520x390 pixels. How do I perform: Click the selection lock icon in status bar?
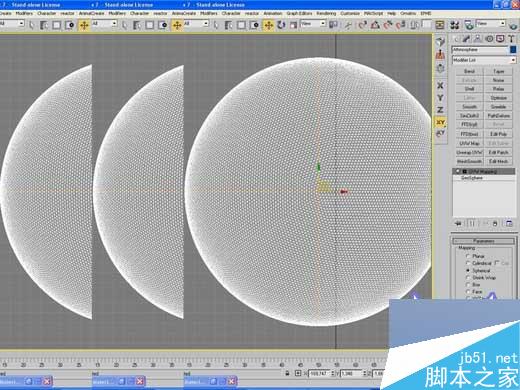pyautogui.click(x=287, y=373)
